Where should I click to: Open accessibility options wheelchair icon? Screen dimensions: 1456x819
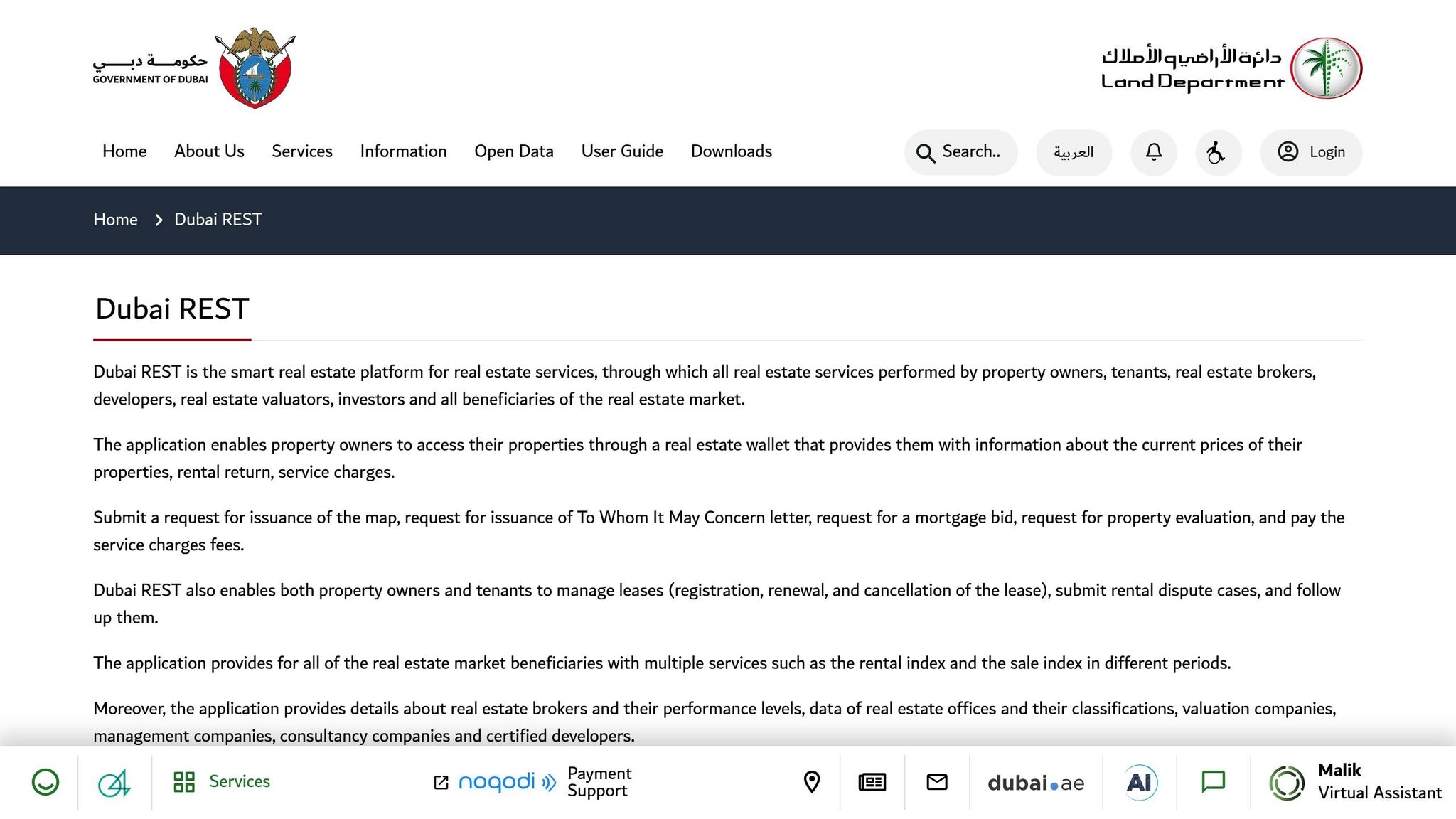1218,152
